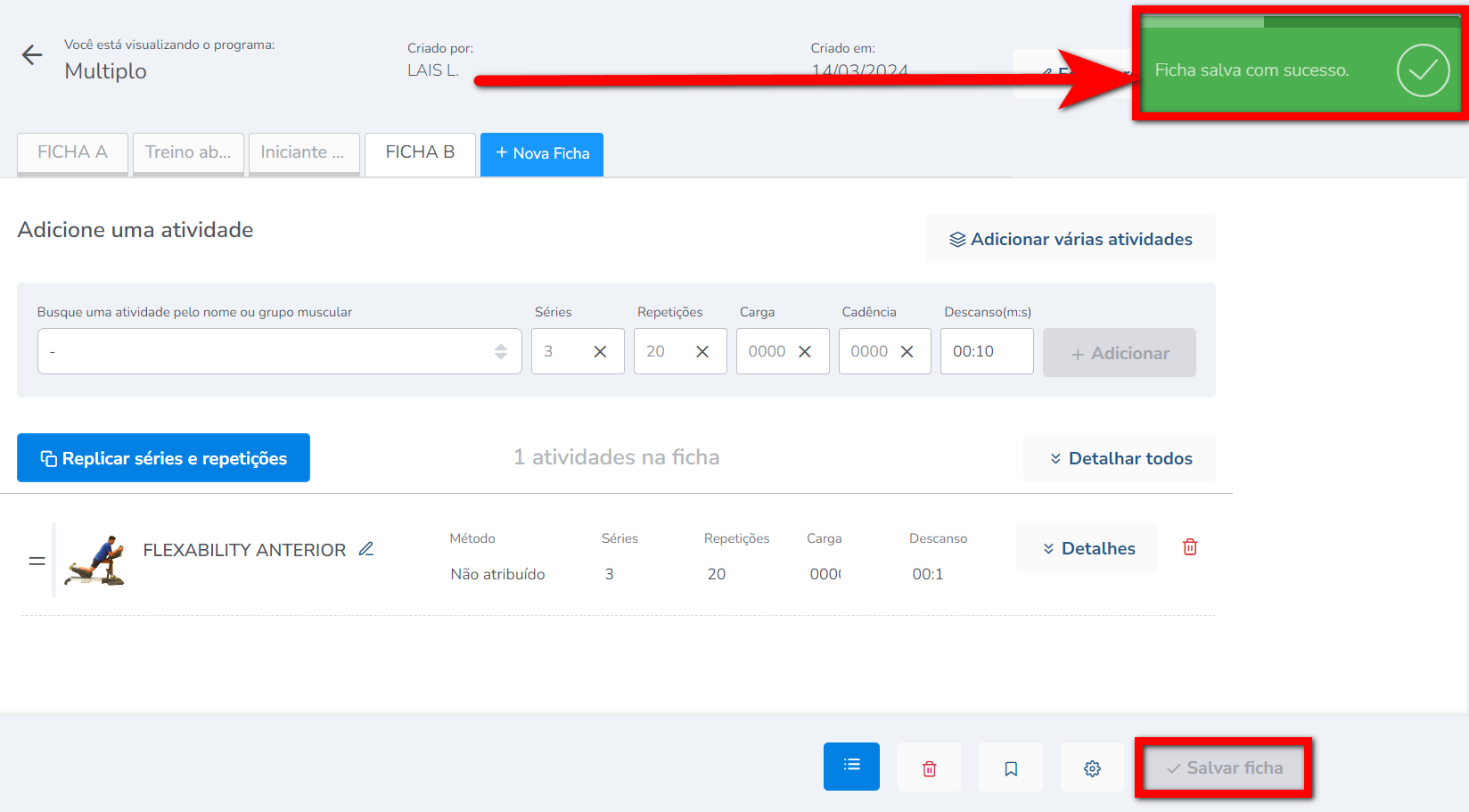Clear the Cadência field using X
Screen dimensions: 1469x812
(x=907, y=352)
